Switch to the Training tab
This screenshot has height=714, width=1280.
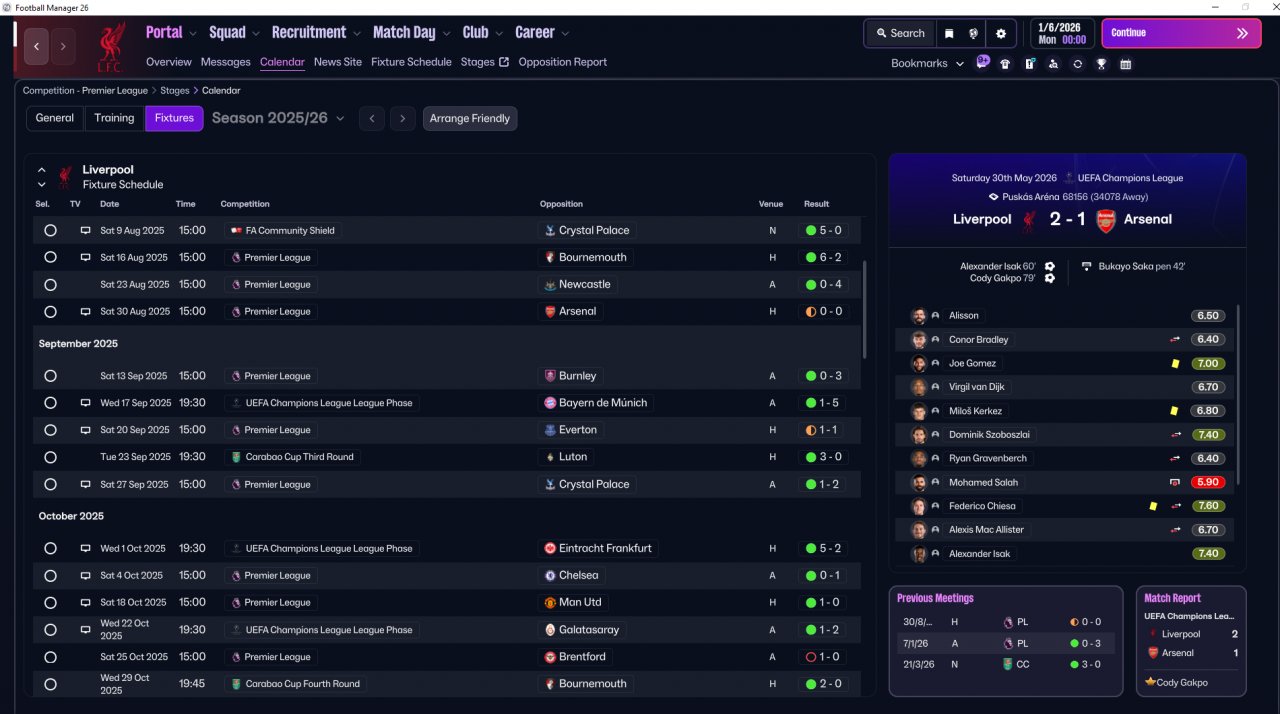point(114,118)
